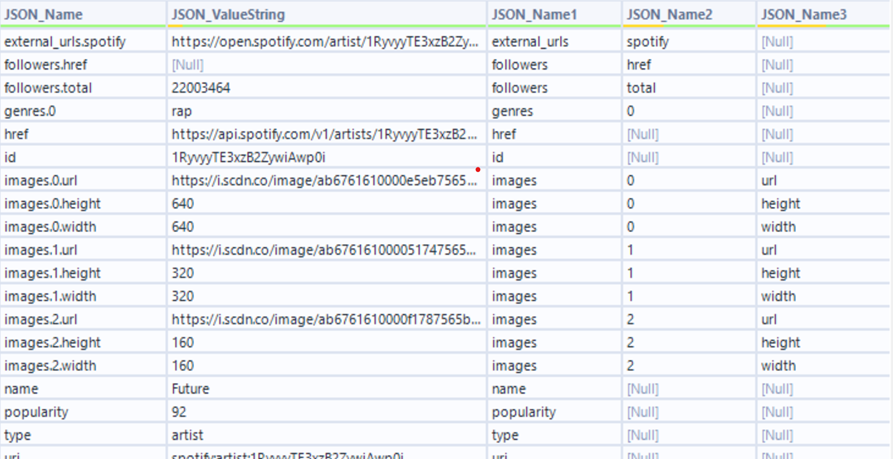Viewport: 893px width, 459px height.
Task: Select the href cell in JSON_Name2 followers row
Action: point(689,64)
